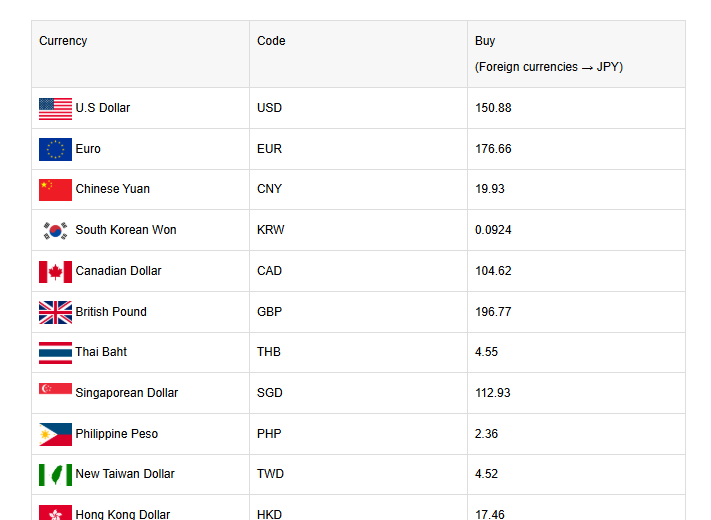Image resolution: width=711 pixels, height=520 pixels.
Task: Click the Buy column header
Action: point(485,41)
